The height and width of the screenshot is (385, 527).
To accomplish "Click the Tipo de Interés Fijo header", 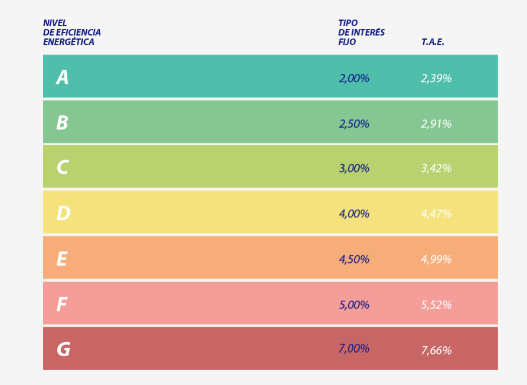I will pos(362,32).
